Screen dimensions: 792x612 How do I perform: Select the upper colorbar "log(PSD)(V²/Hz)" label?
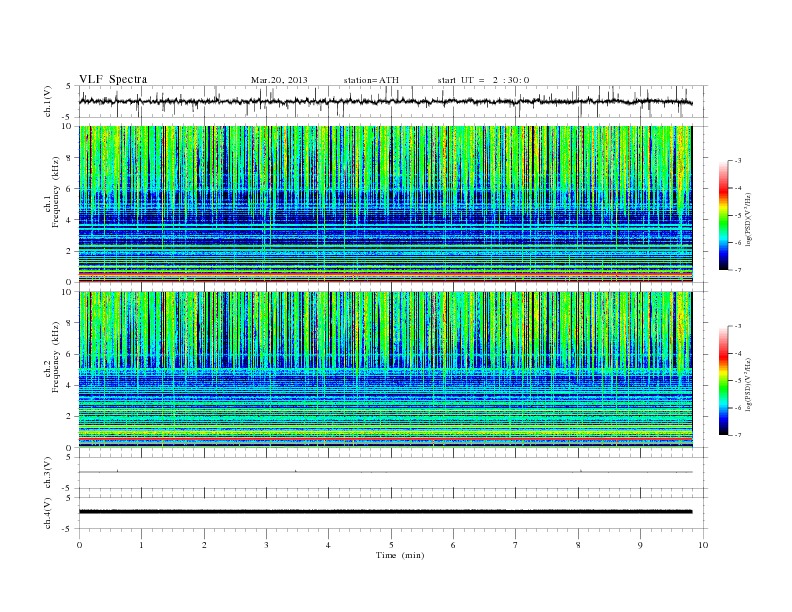(x=748, y=219)
